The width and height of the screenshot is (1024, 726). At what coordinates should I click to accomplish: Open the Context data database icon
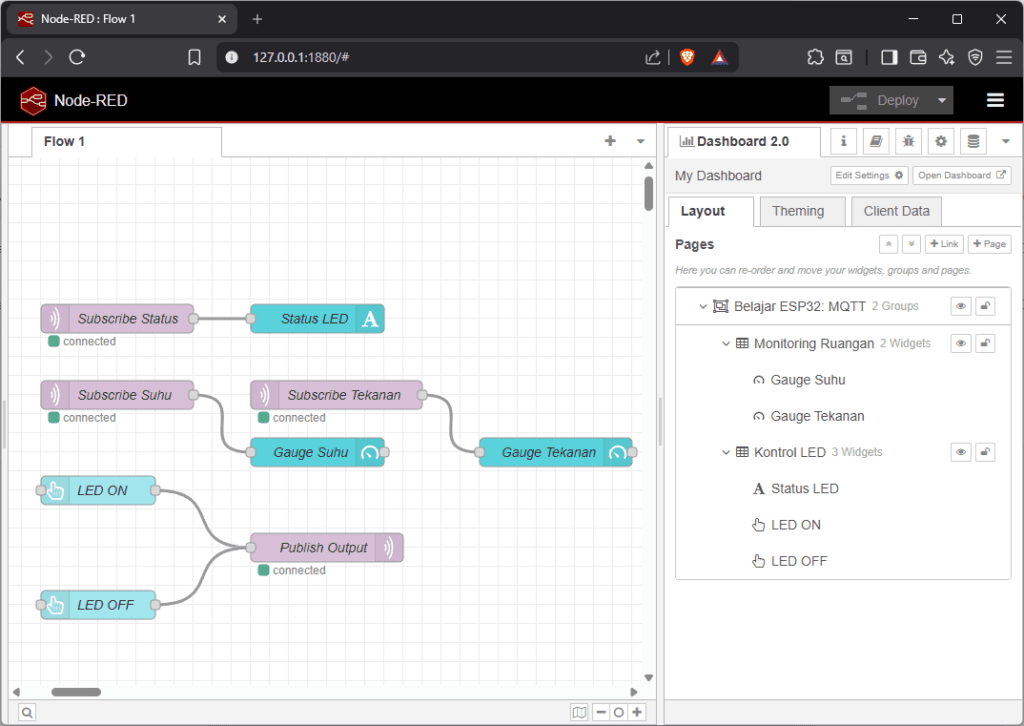(973, 141)
